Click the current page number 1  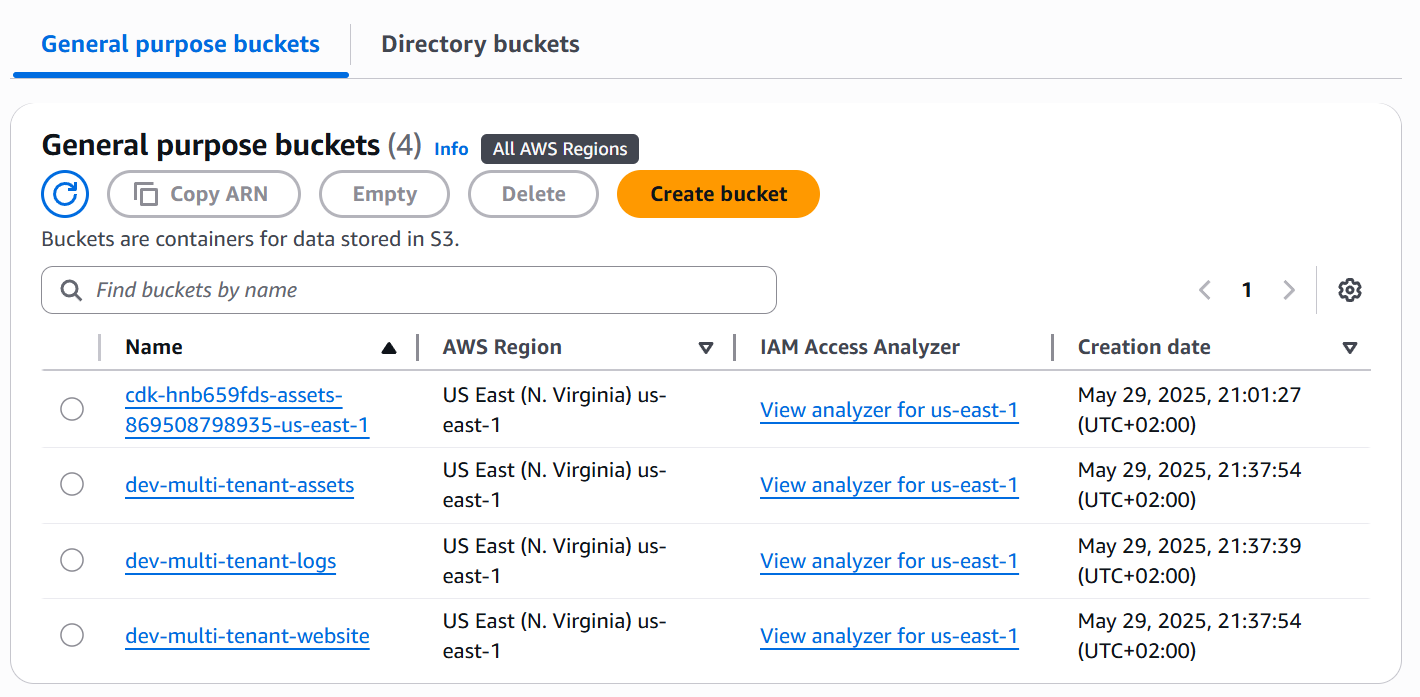tap(1247, 290)
